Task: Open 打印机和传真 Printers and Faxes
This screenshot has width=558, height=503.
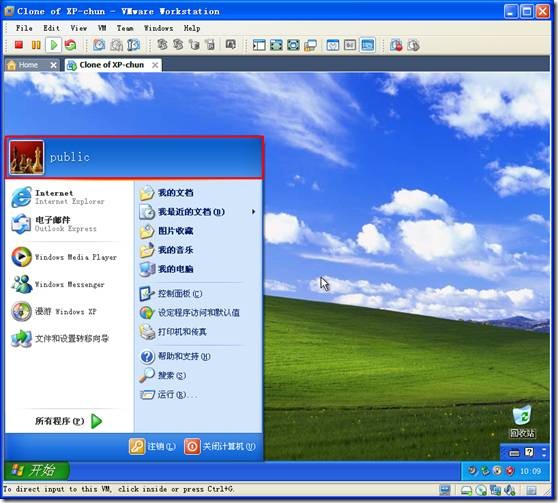Action: tap(198, 332)
